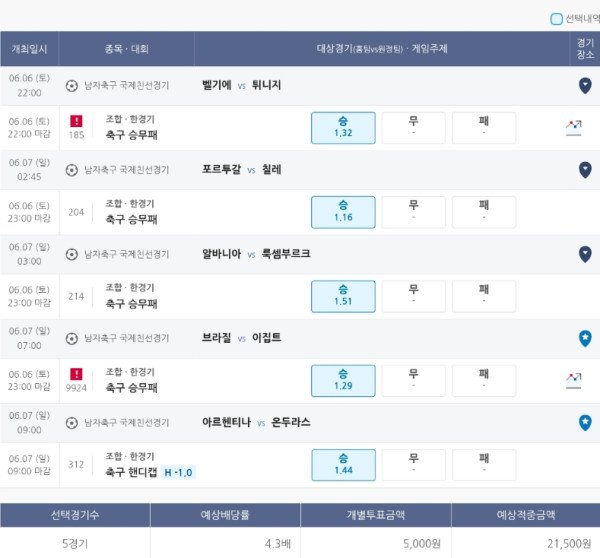This screenshot has height=558, width=600.
Task: Click the 포르투갈 vs 칠레 match title
Action: pos(241,170)
